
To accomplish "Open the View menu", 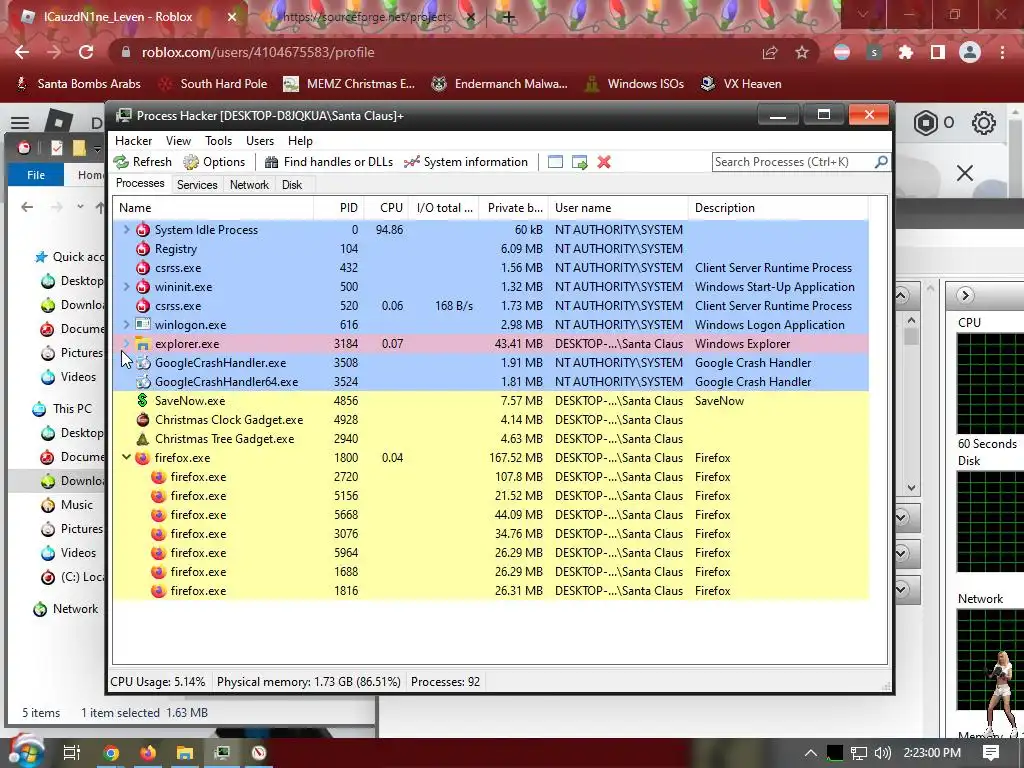I will 178,140.
